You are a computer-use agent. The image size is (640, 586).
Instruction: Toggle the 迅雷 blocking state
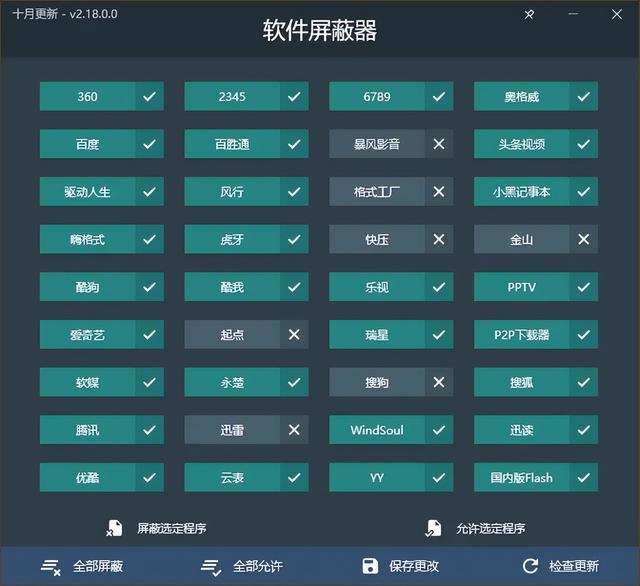click(294, 430)
